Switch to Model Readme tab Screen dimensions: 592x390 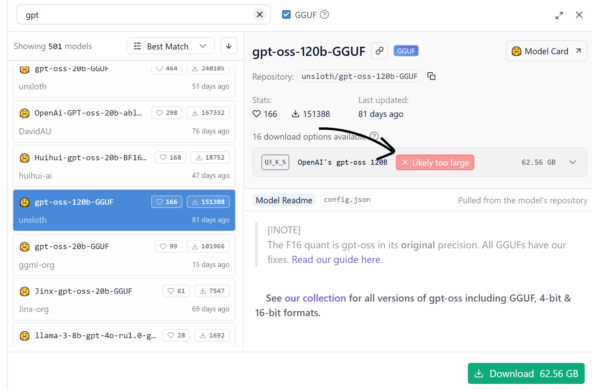click(284, 200)
